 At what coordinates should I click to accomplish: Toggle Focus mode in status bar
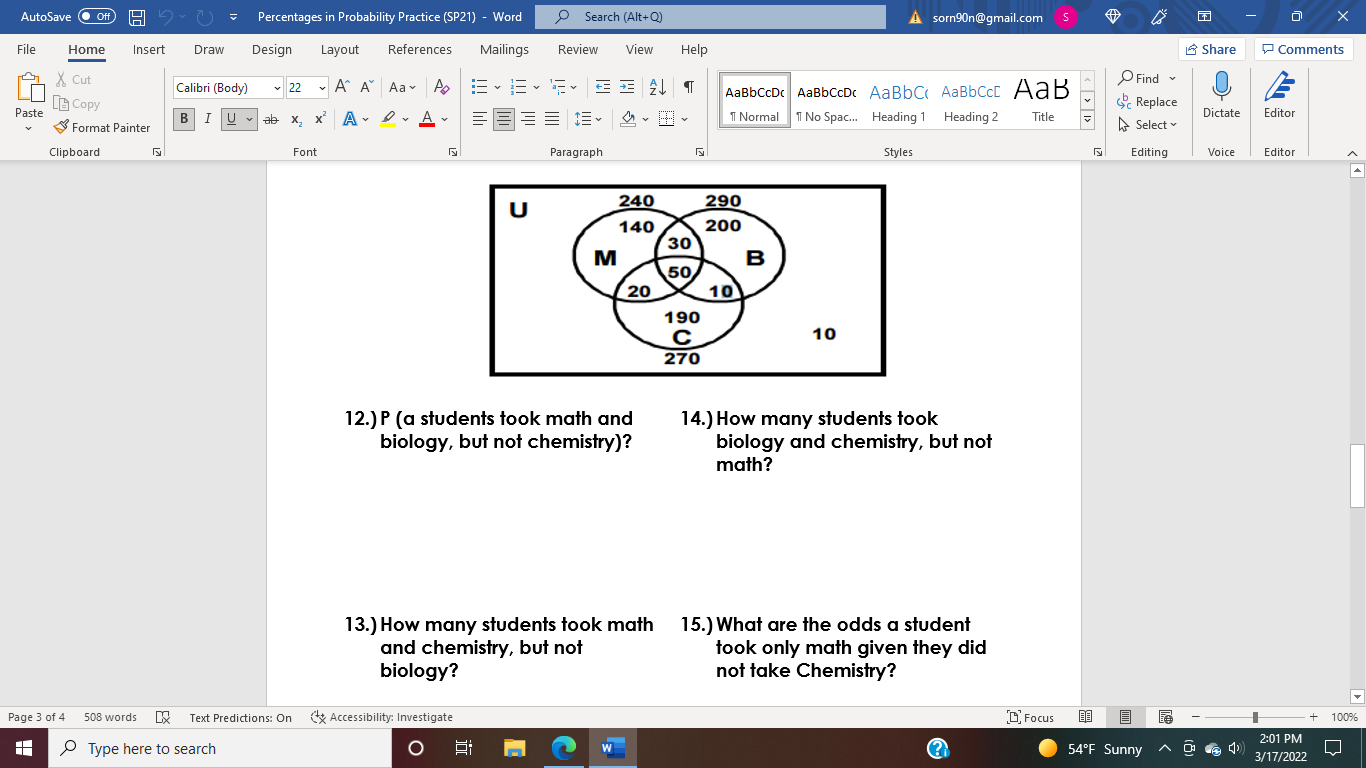coord(1031,717)
